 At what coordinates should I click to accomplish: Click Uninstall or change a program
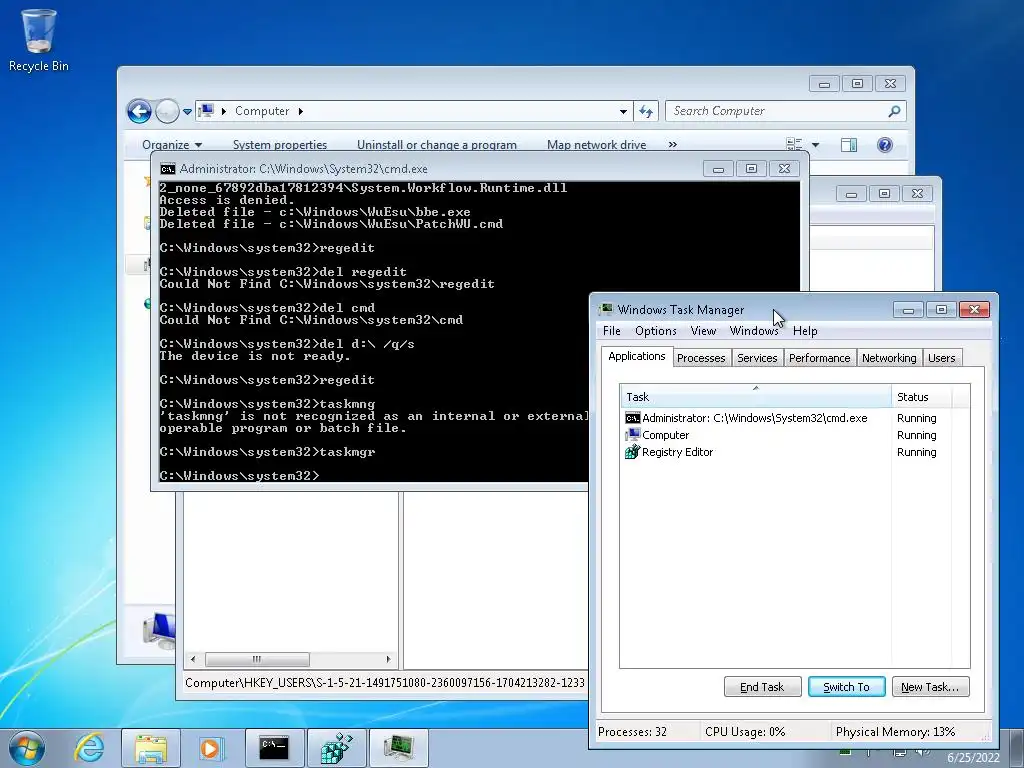[x=436, y=144]
